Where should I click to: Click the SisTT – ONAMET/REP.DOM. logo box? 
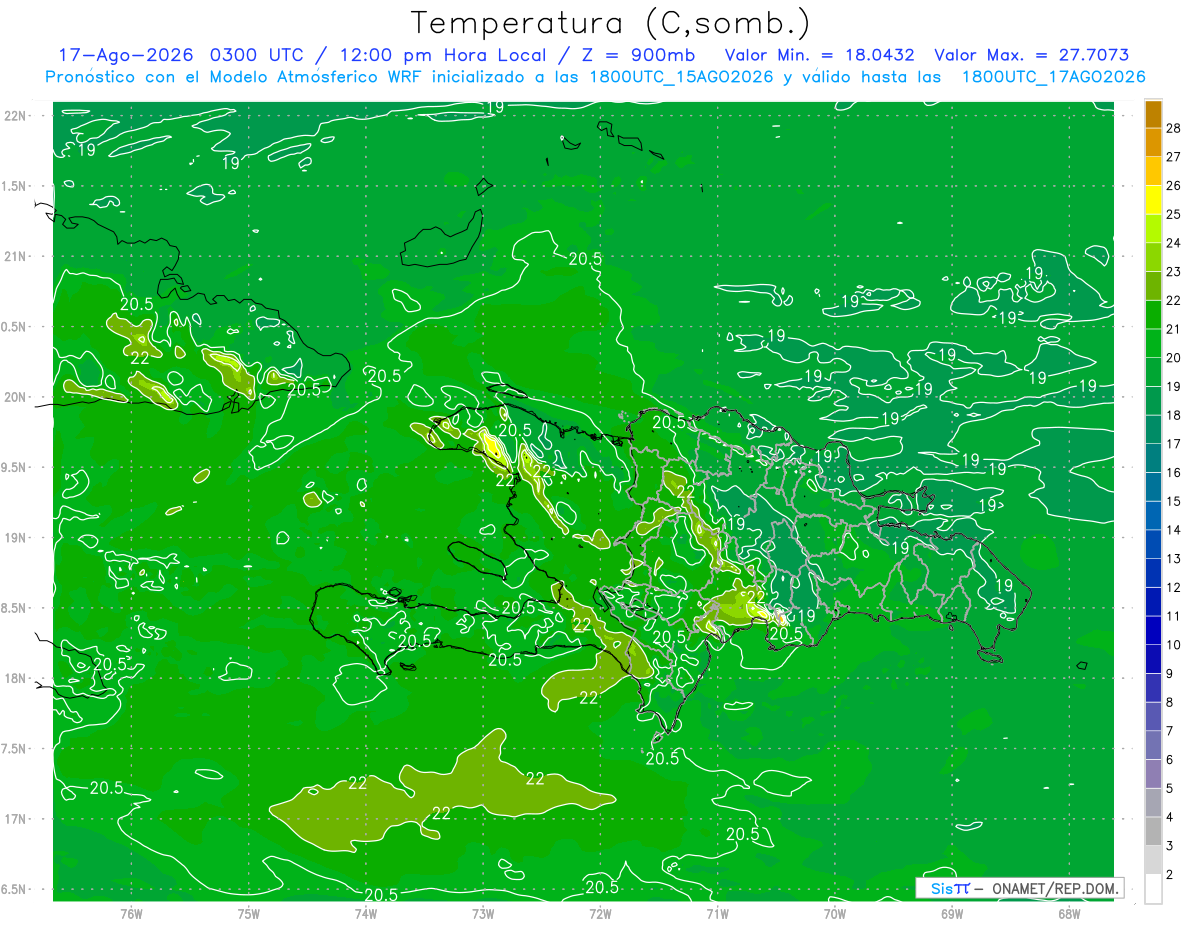(x=1020, y=888)
